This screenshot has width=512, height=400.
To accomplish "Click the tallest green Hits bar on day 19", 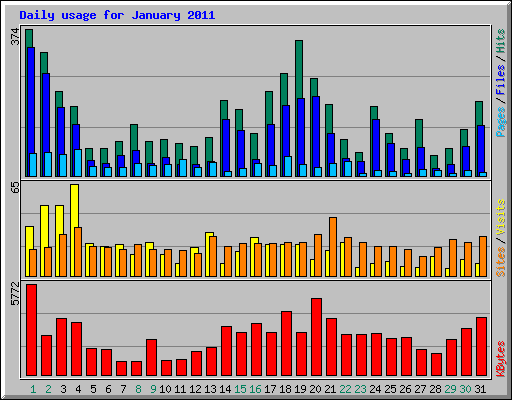I will pos(299,68).
